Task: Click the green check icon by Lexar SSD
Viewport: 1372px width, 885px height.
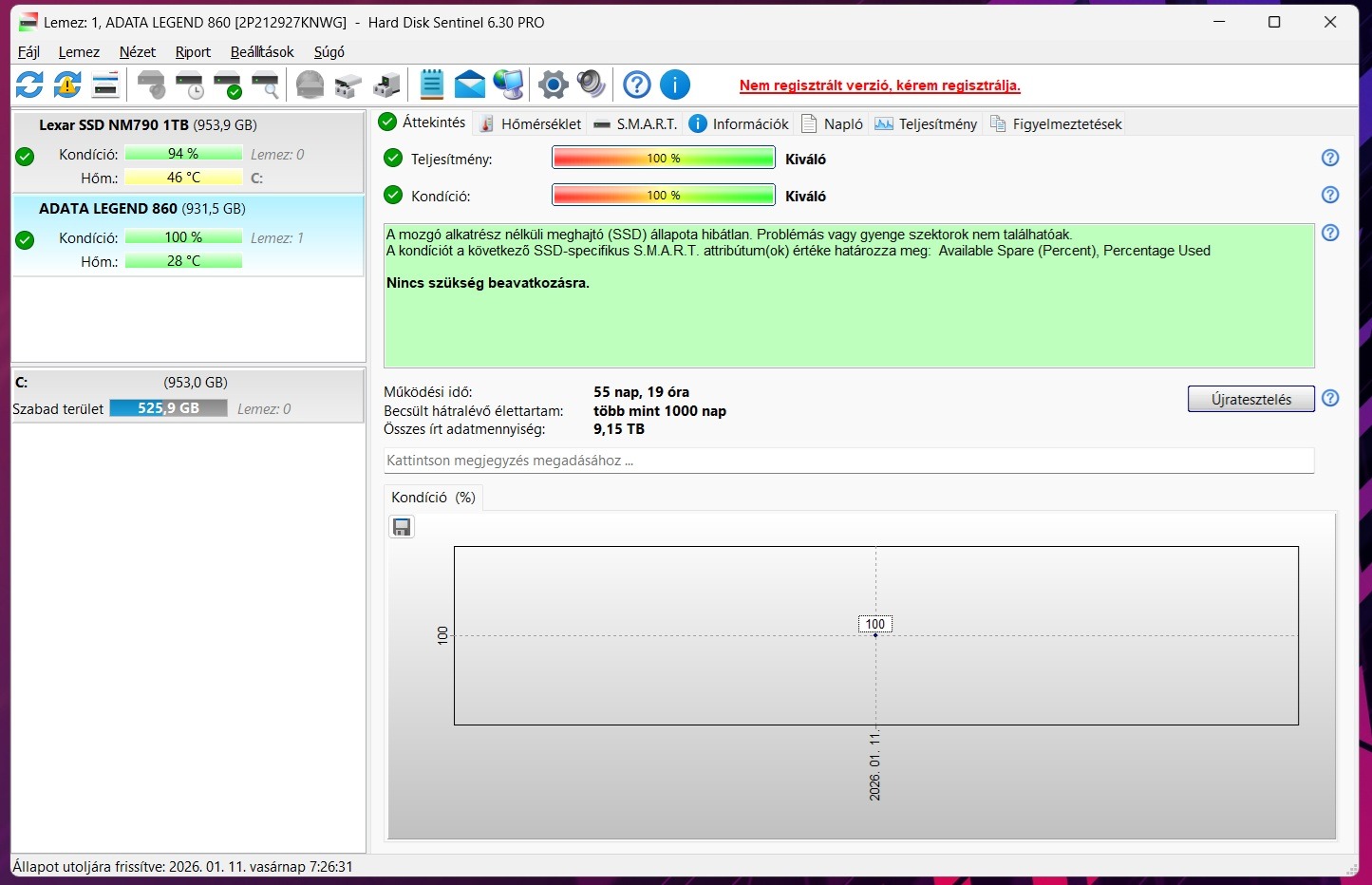Action: point(25,157)
